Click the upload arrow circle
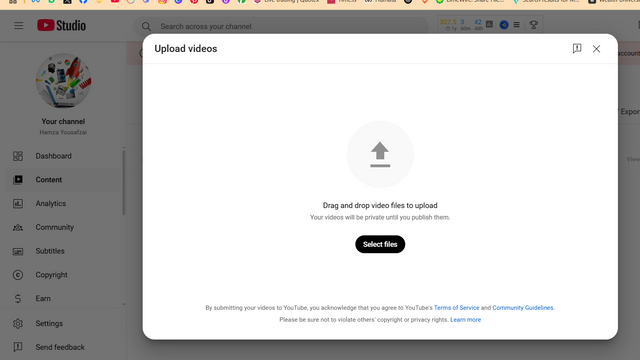The width and height of the screenshot is (640, 360). (x=380, y=154)
